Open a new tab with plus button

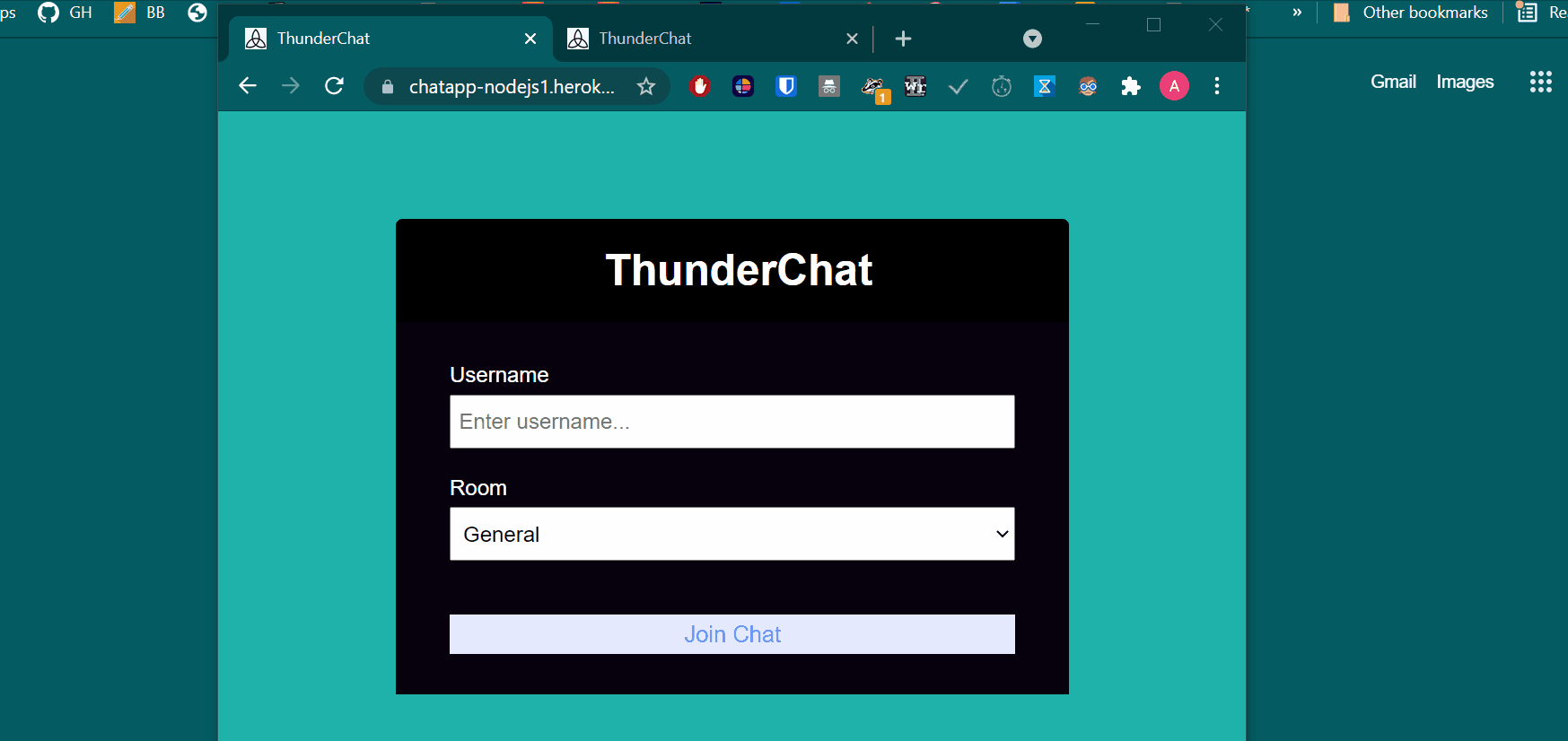pos(904,39)
